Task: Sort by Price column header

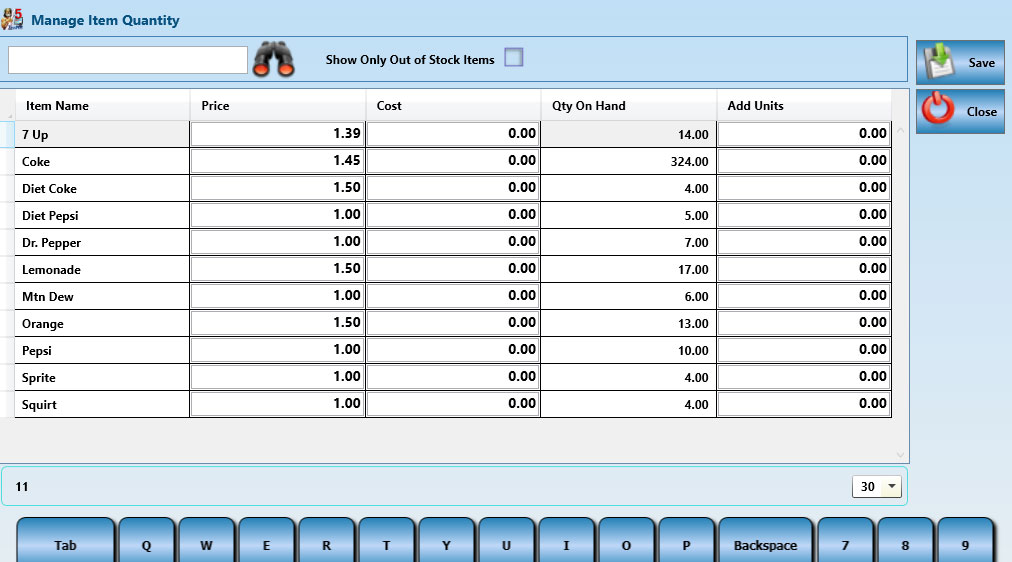Action: point(278,105)
